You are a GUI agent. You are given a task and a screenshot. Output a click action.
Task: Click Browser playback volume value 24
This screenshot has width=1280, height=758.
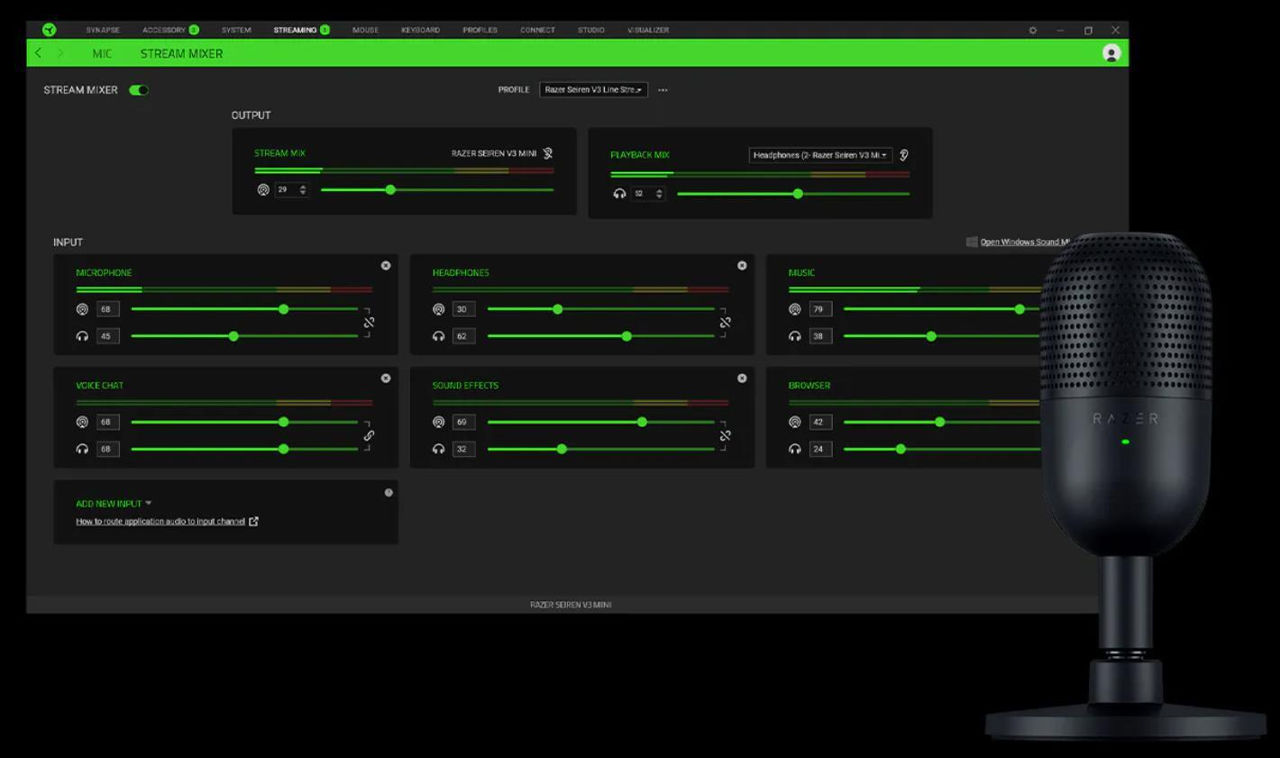click(820, 449)
